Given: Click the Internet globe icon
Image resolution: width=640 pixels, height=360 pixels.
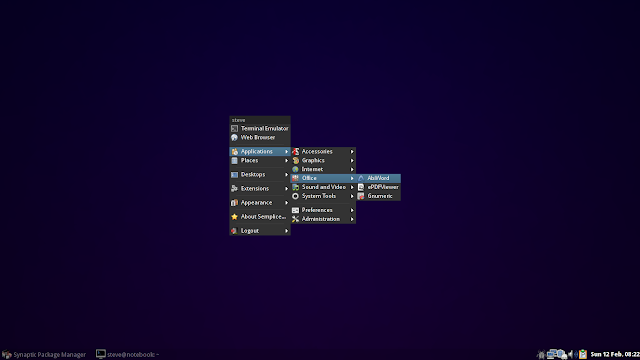Looking at the screenshot, I should 296,169.
